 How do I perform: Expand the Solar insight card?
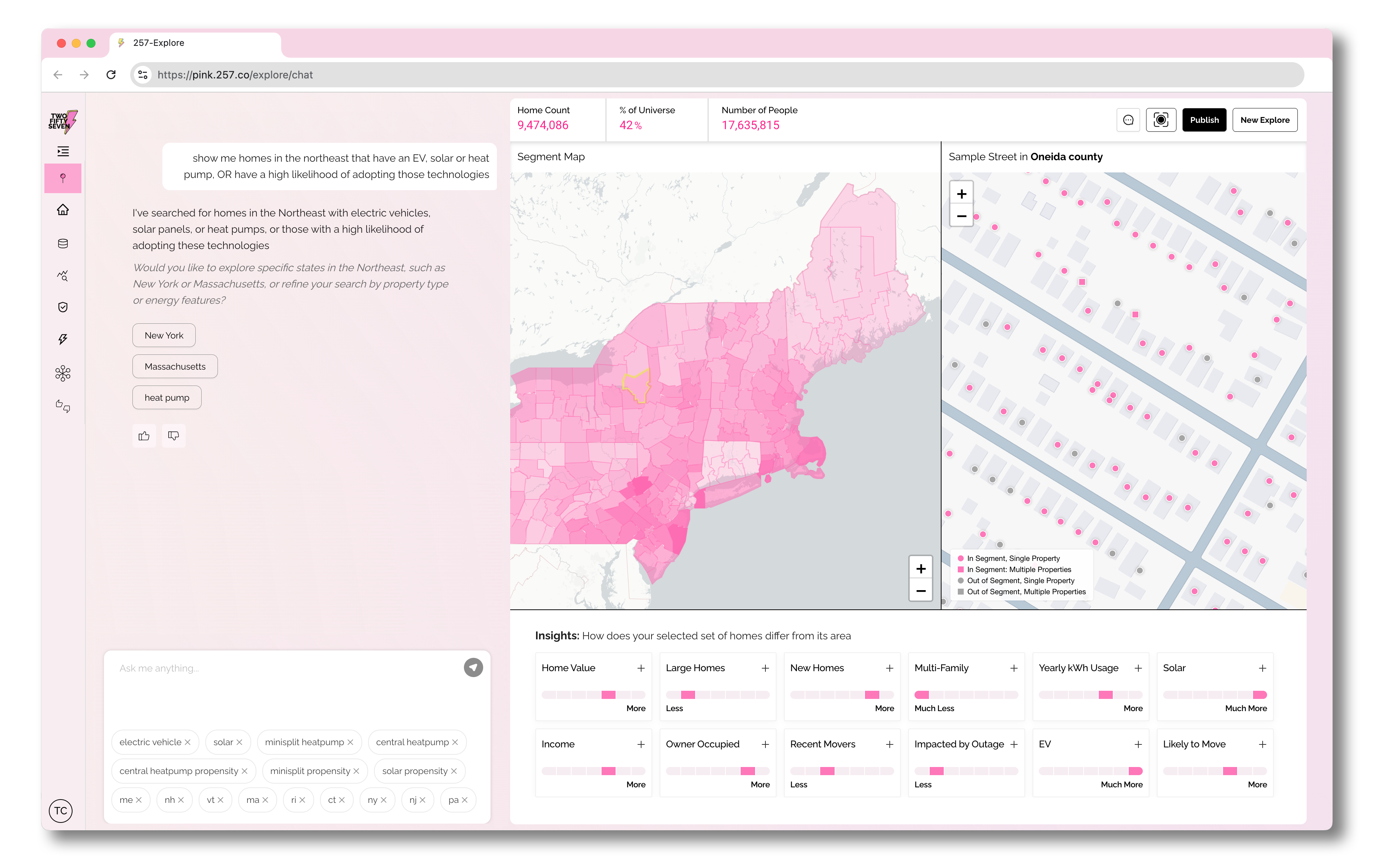click(1262, 668)
